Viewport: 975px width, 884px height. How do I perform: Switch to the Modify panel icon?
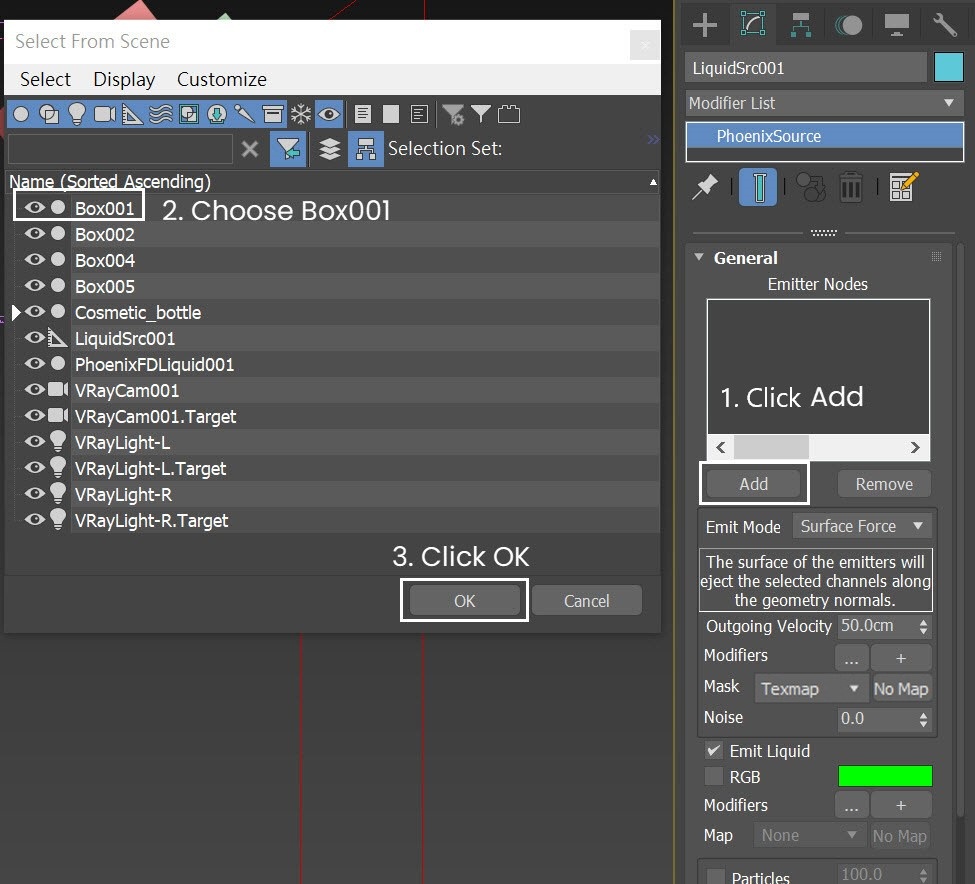752,24
